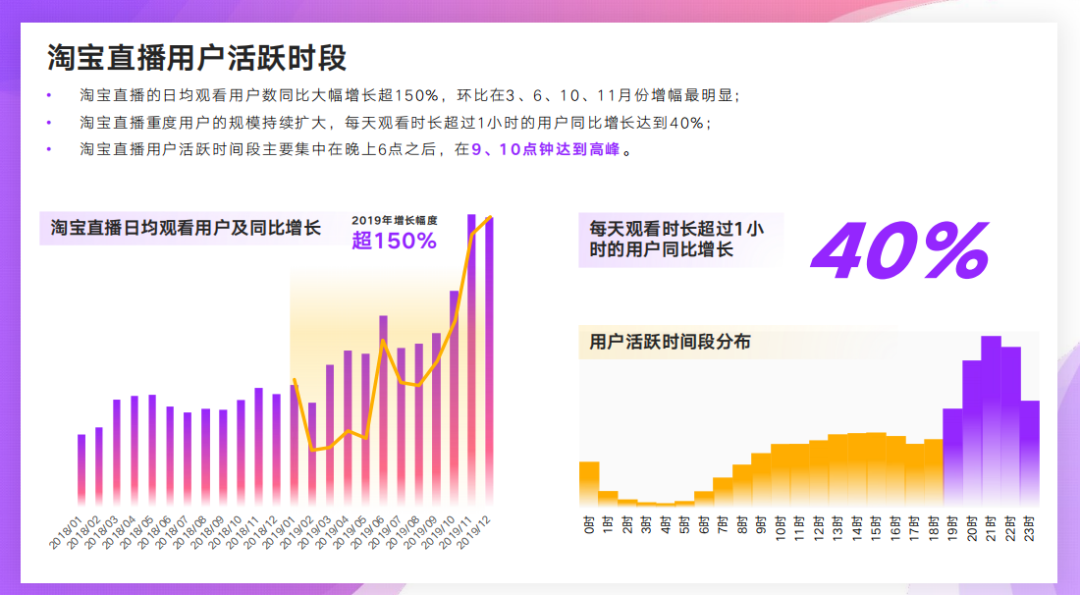Click the x-axis label 21时
The width and height of the screenshot is (1080, 595).
click(x=991, y=528)
